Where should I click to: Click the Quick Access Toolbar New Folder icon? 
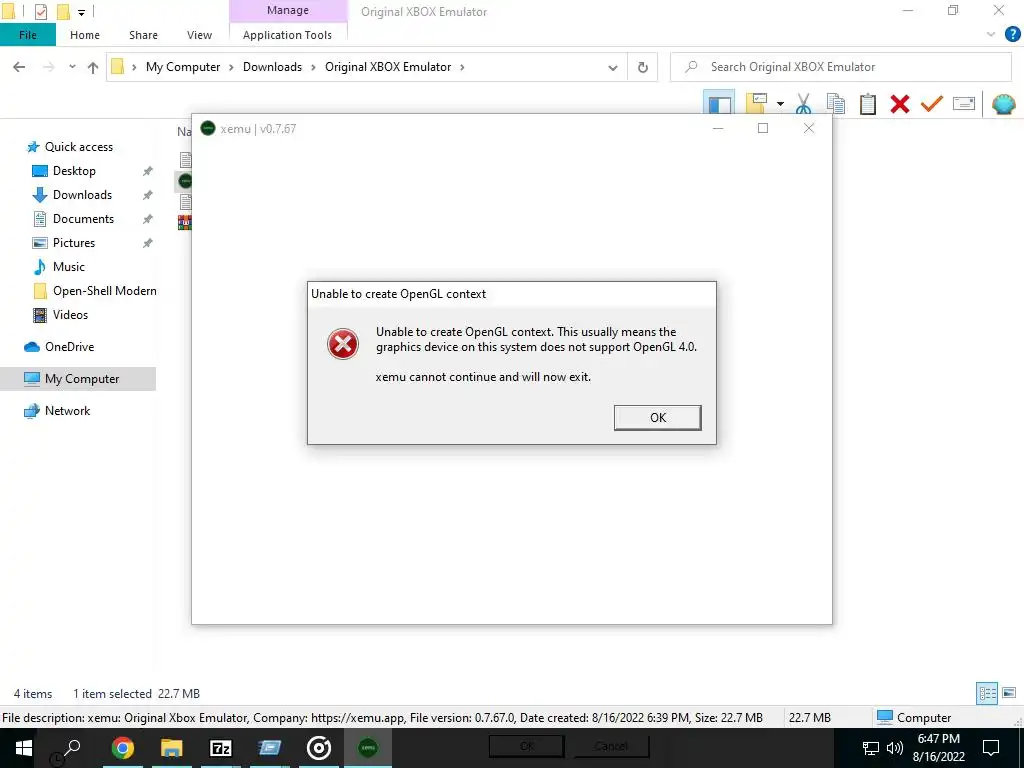pos(63,11)
